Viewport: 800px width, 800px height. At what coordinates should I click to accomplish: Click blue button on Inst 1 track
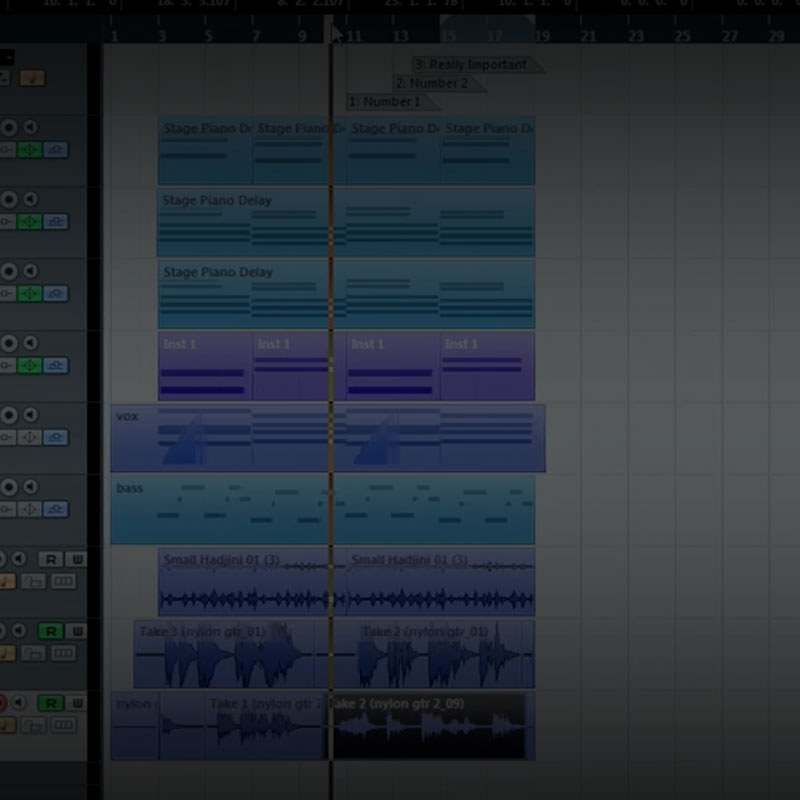pyautogui.click(x=56, y=365)
